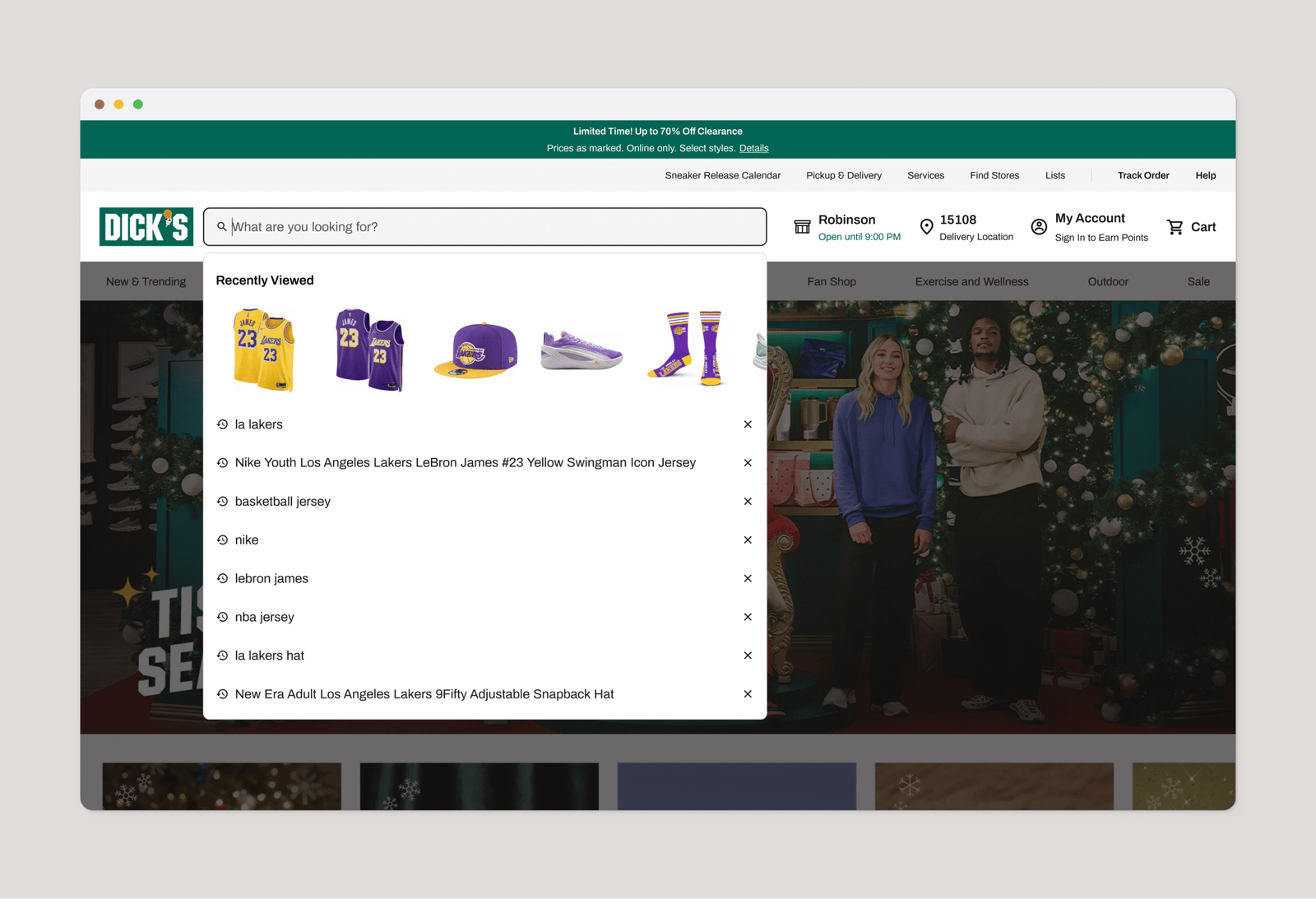Viewport: 1316px width, 899px height.
Task: Select 'nba jersey' recent search suggestion
Action: pyautogui.click(x=264, y=618)
